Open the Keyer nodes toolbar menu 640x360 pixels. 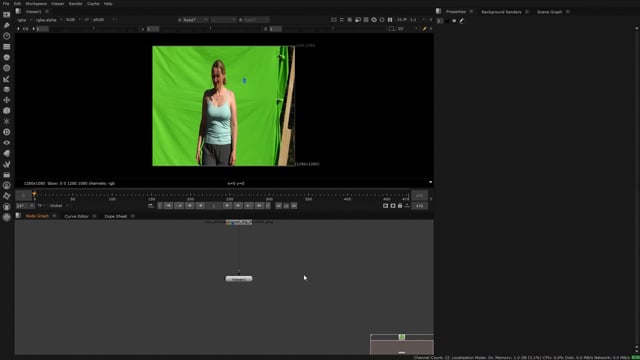(x=7, y=79)
